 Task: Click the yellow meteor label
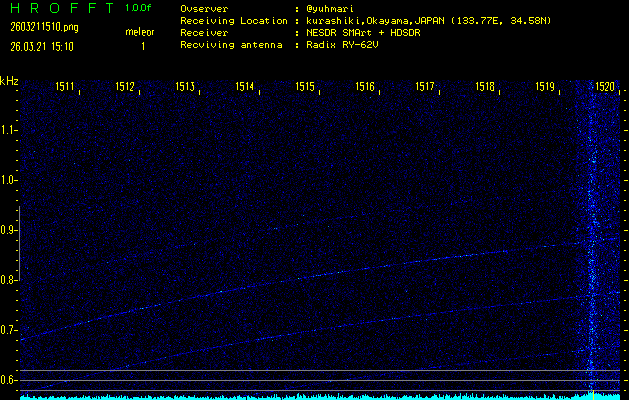[139, 33]
